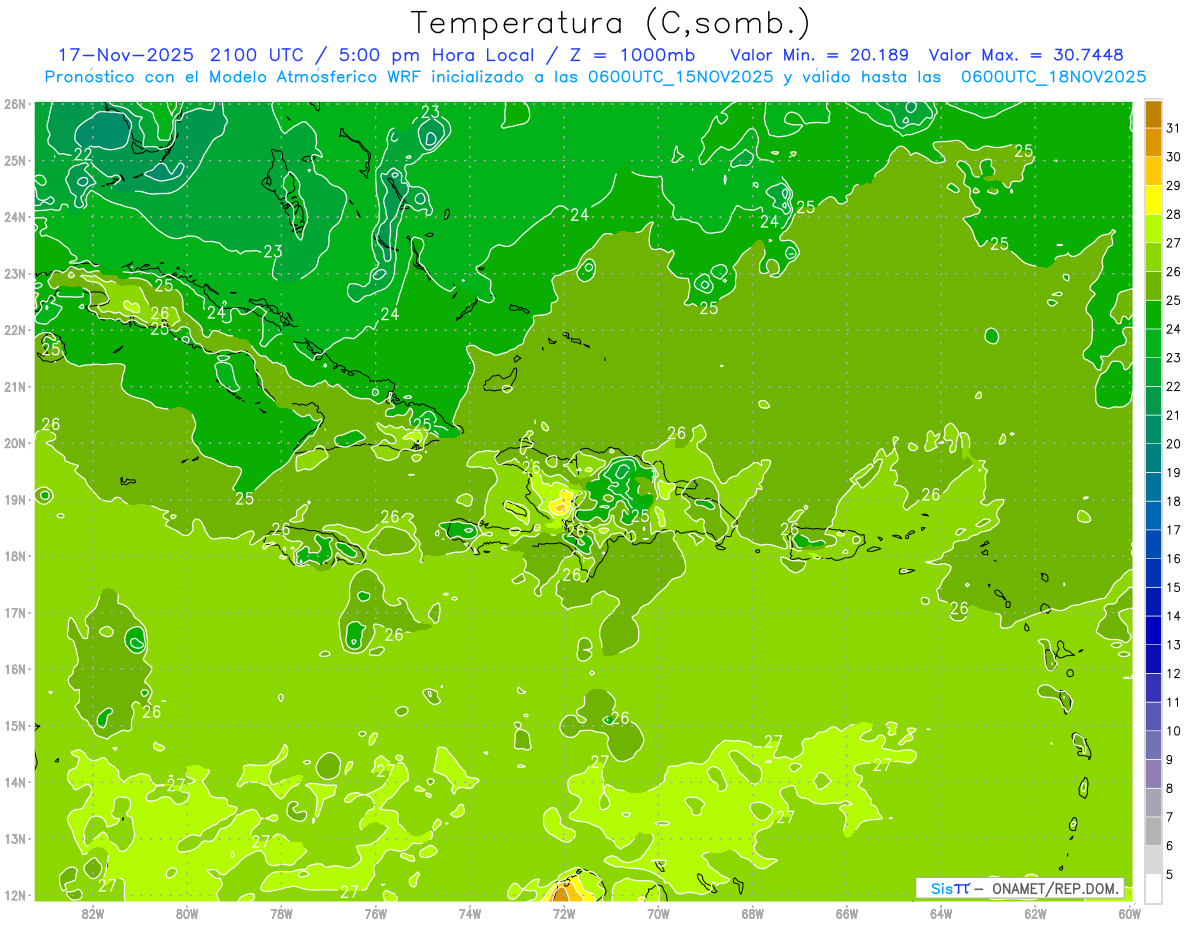Select the purple color bar segment between 8 and 9
The height and width of the screenshot is (927, 1200).
pyautogui.click(x=1153, y=775)
